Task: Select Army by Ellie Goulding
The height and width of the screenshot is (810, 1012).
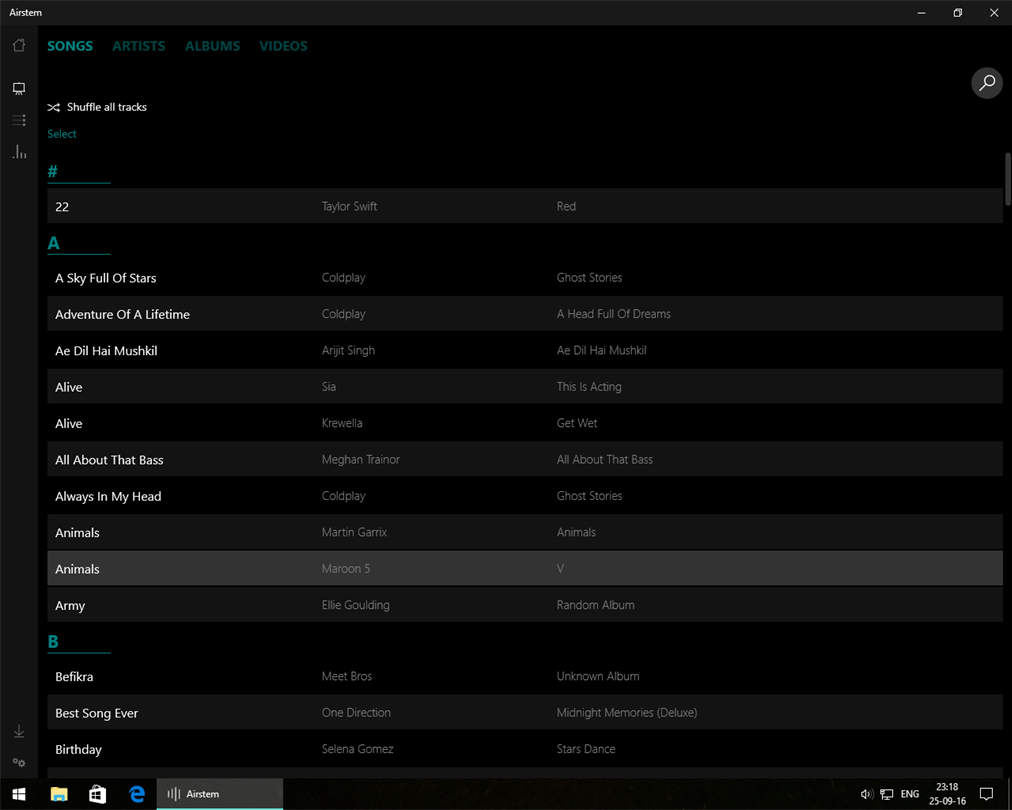Action: [525, 605]
